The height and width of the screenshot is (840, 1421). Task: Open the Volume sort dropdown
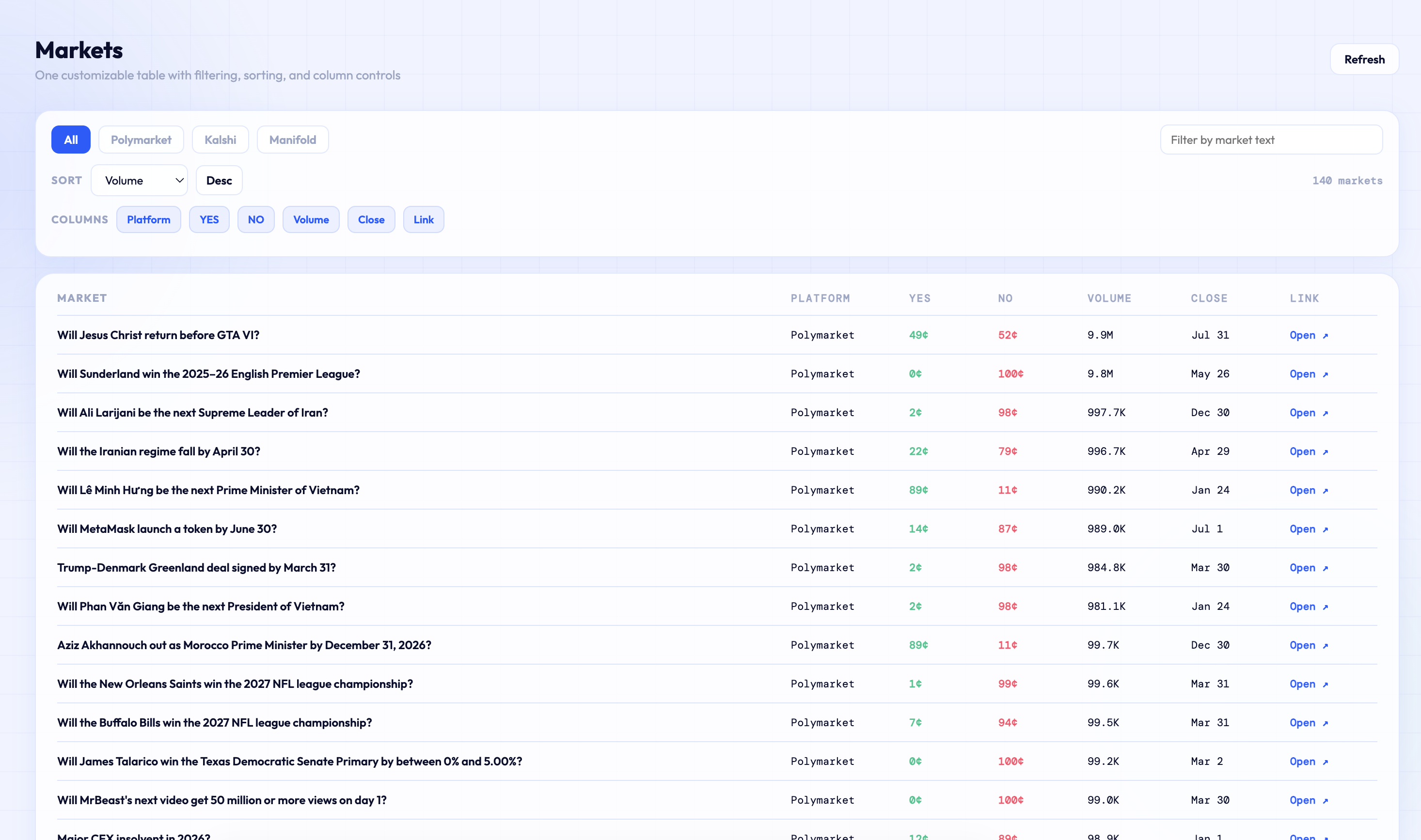[139, 181]
